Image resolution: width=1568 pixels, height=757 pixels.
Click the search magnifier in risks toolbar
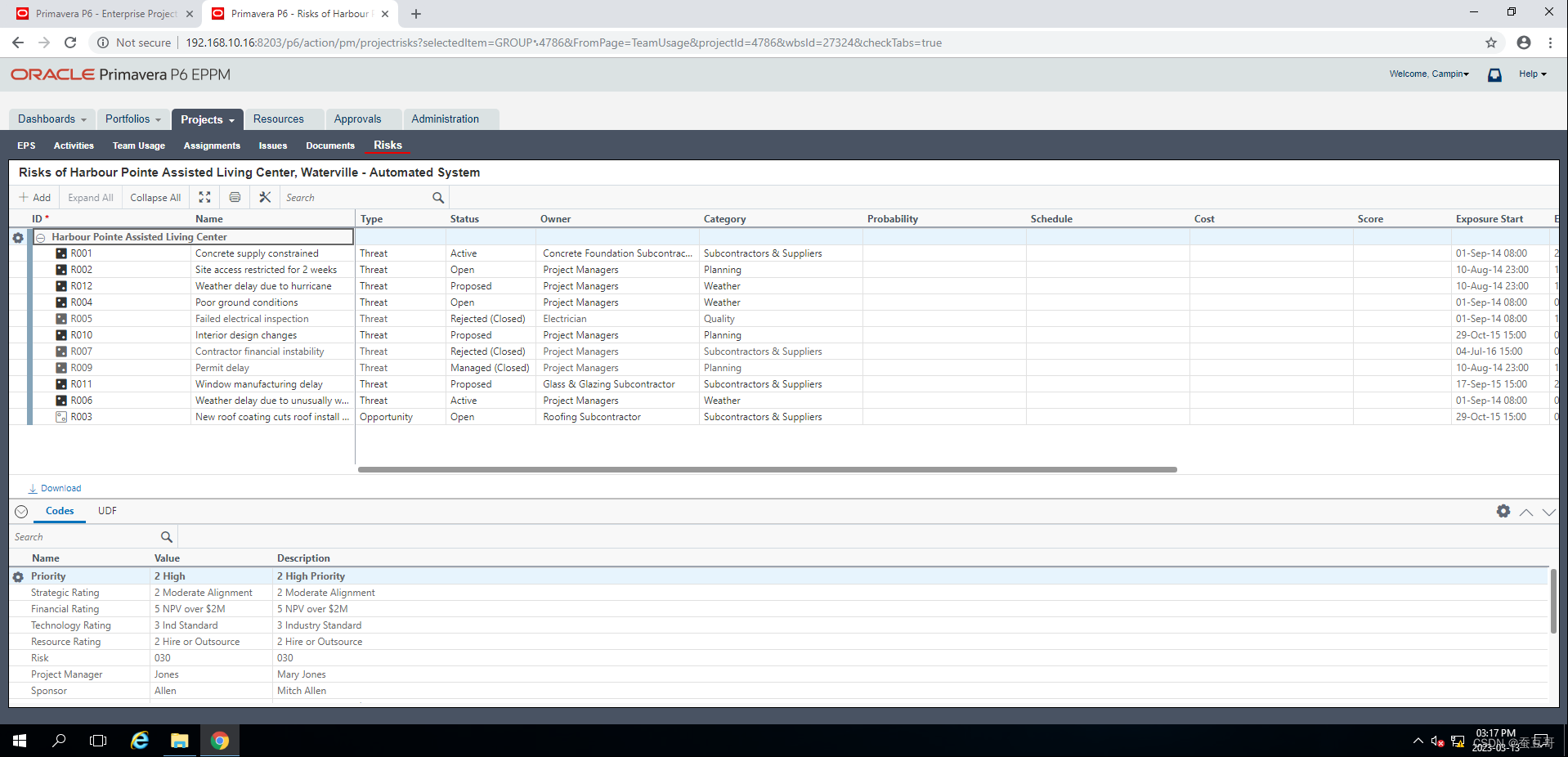(x=438, y=198)
